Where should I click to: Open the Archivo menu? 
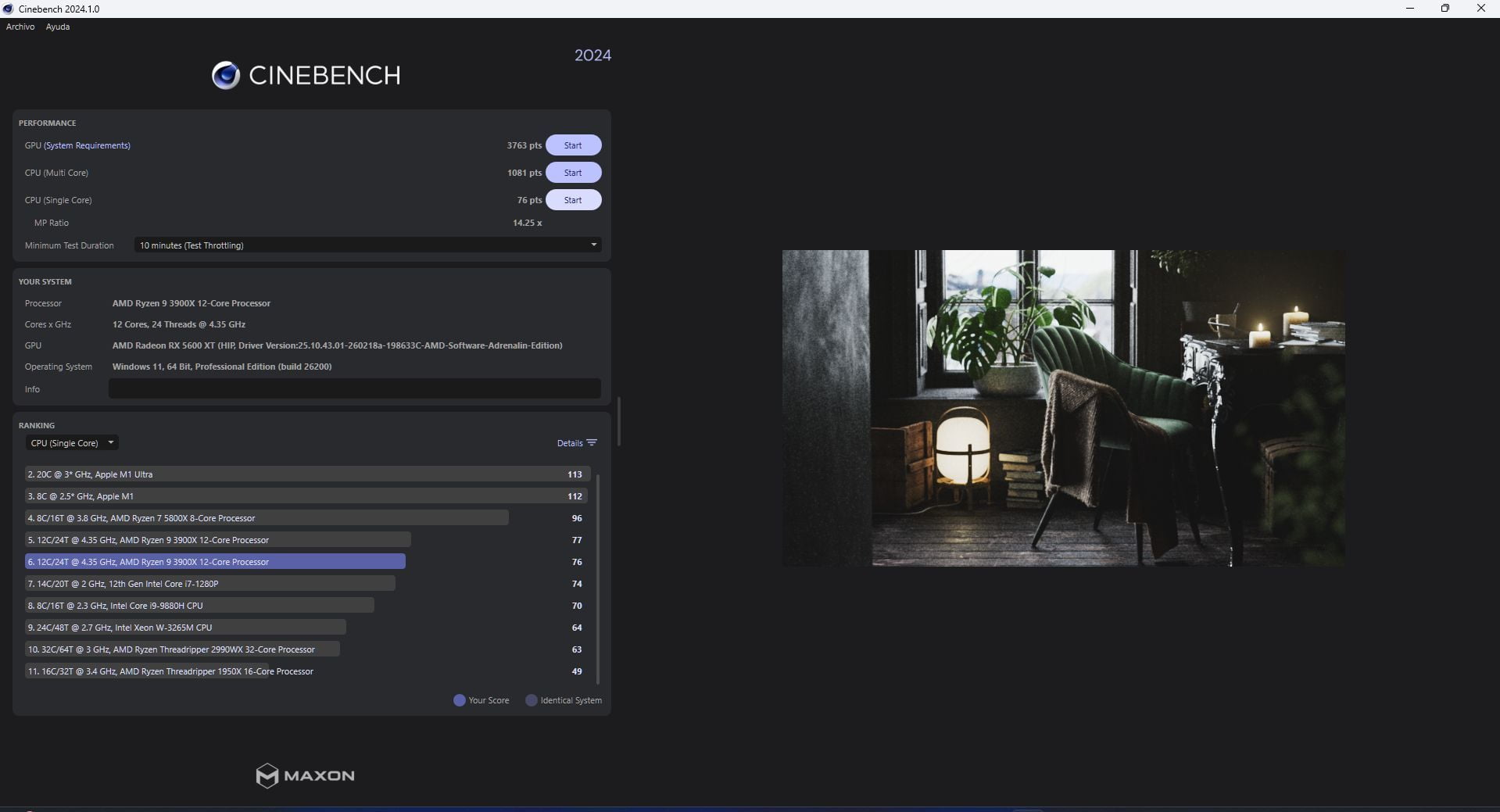point(20,27)
